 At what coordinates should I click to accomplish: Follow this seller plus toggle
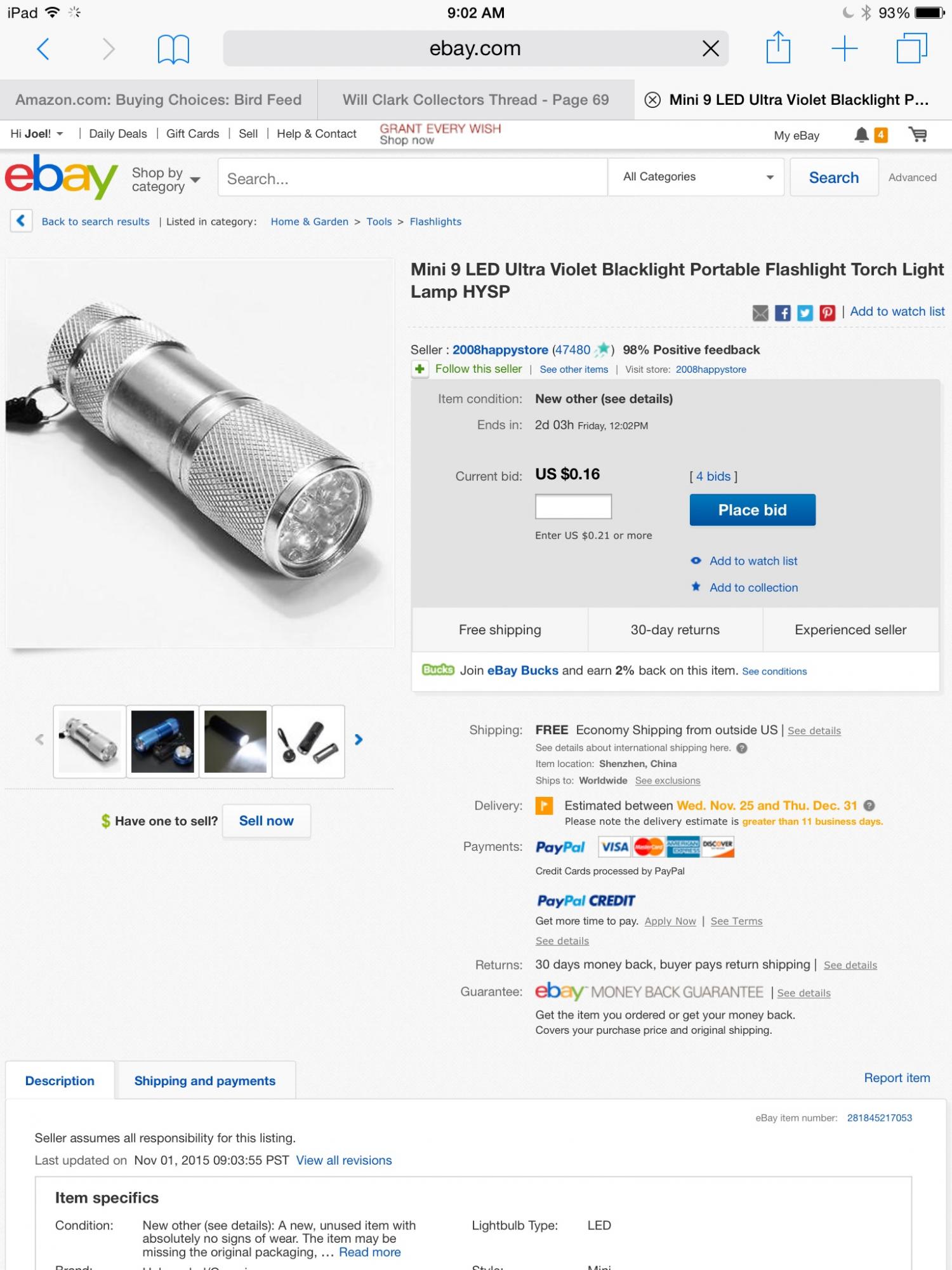[420, 369]
